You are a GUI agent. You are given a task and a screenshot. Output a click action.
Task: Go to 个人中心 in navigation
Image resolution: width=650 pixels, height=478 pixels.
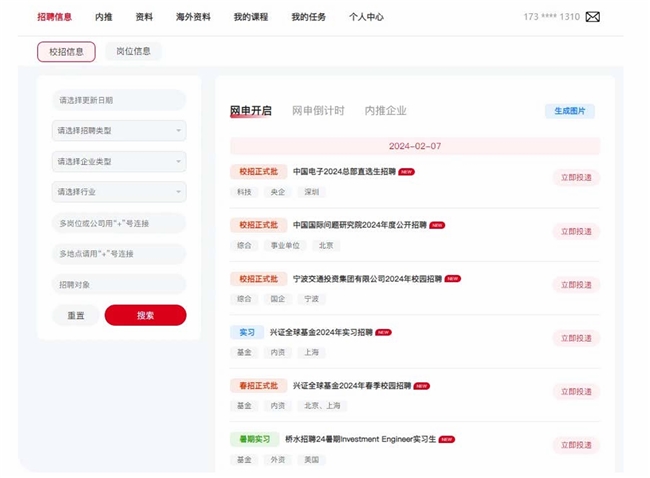366,17
